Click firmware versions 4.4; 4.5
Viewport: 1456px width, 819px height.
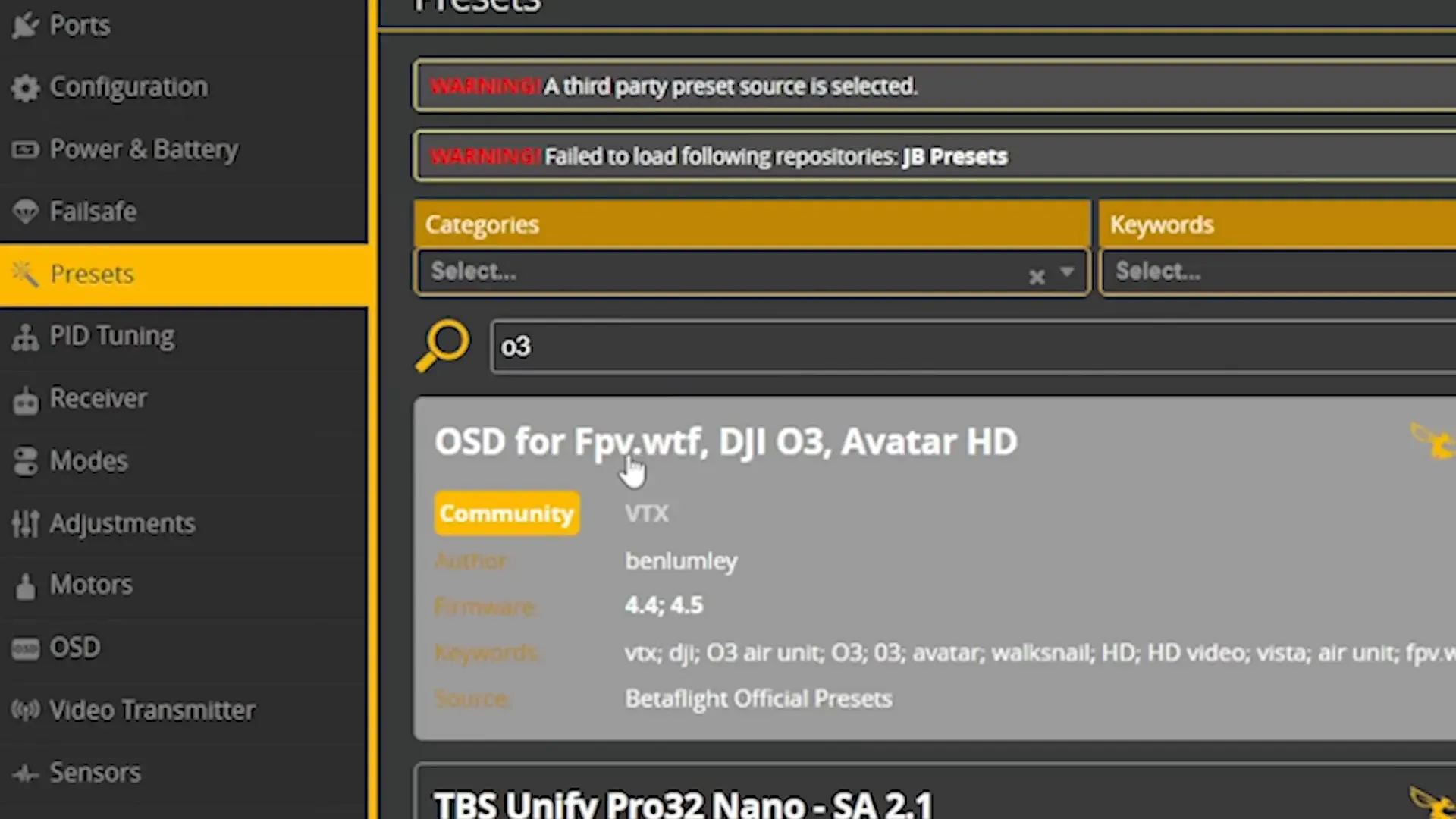(x=664, y=605)
